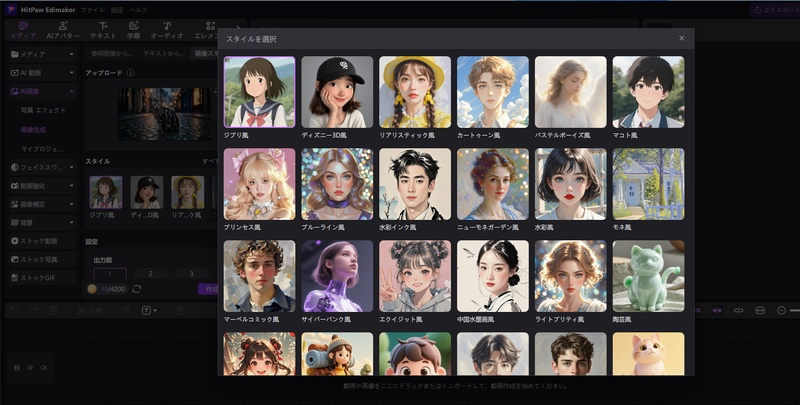
Task: Close the スタイルを選択 dialog
Action: coord(682,38)
